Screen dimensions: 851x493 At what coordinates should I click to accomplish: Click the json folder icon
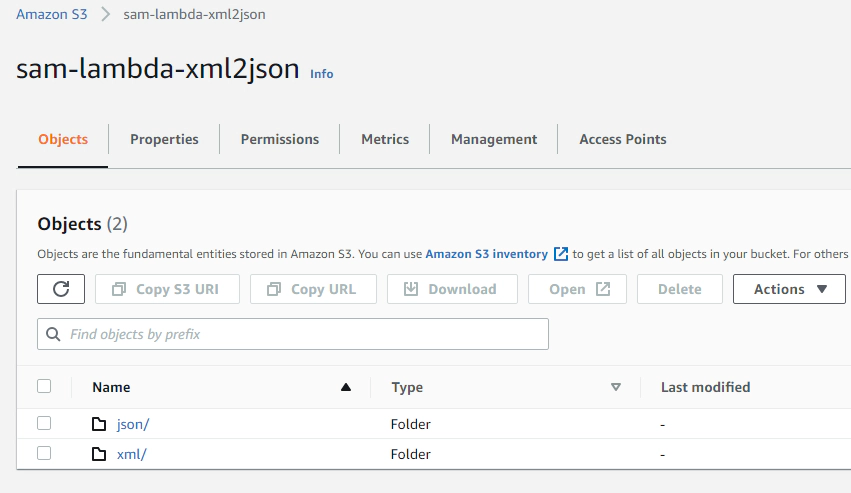coord(99,424)
